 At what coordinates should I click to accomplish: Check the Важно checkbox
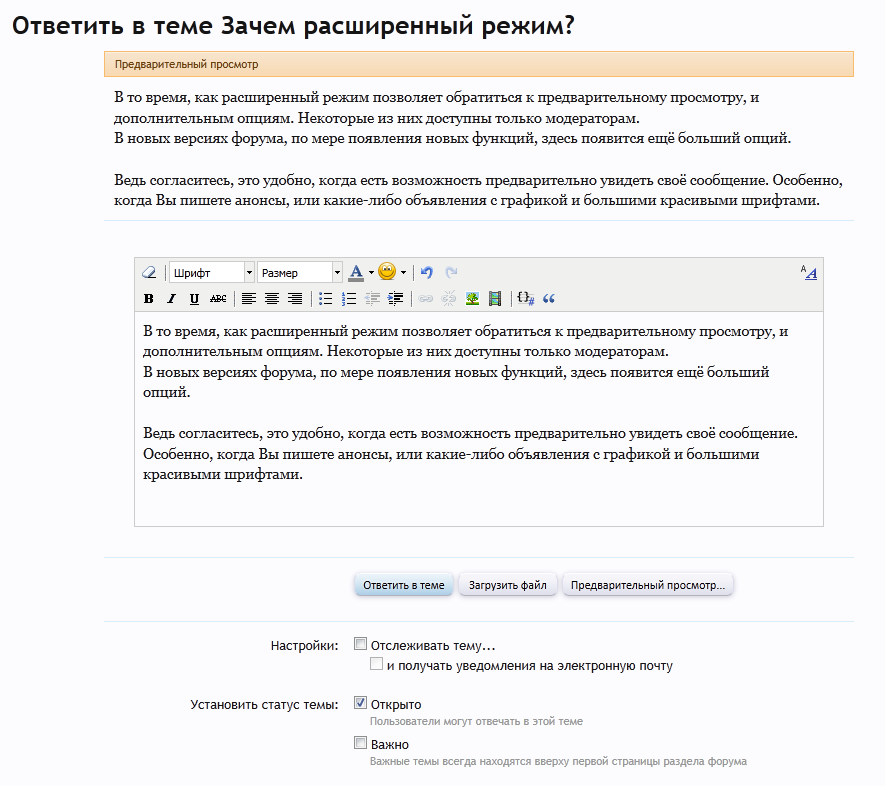[x=360, y=743]
